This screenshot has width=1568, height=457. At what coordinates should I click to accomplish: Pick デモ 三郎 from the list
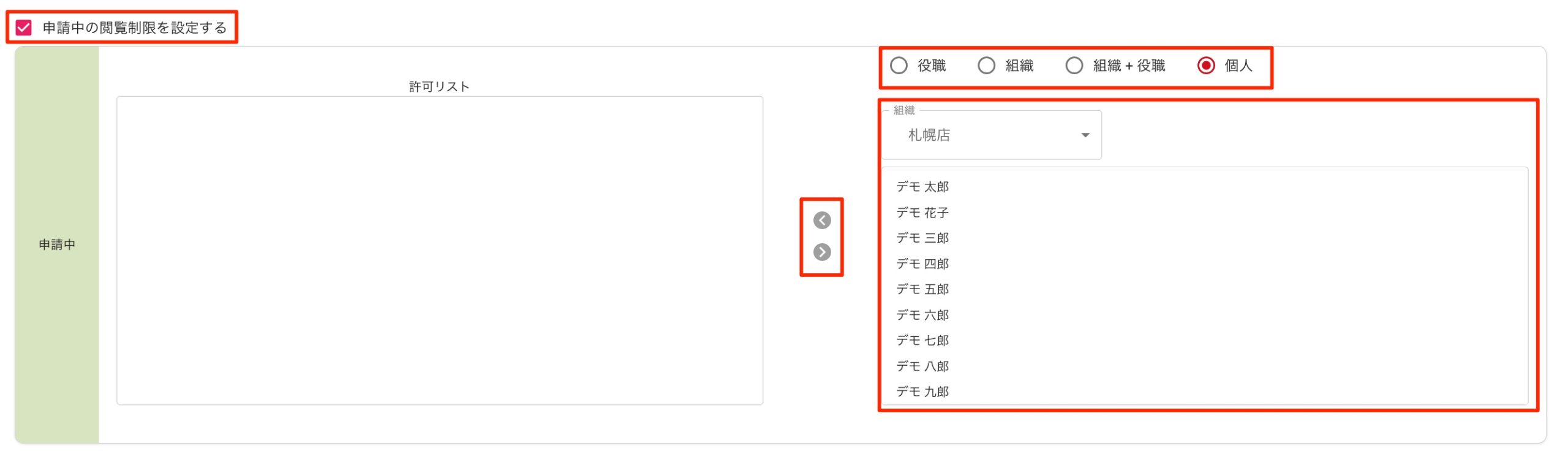(922, 238)
